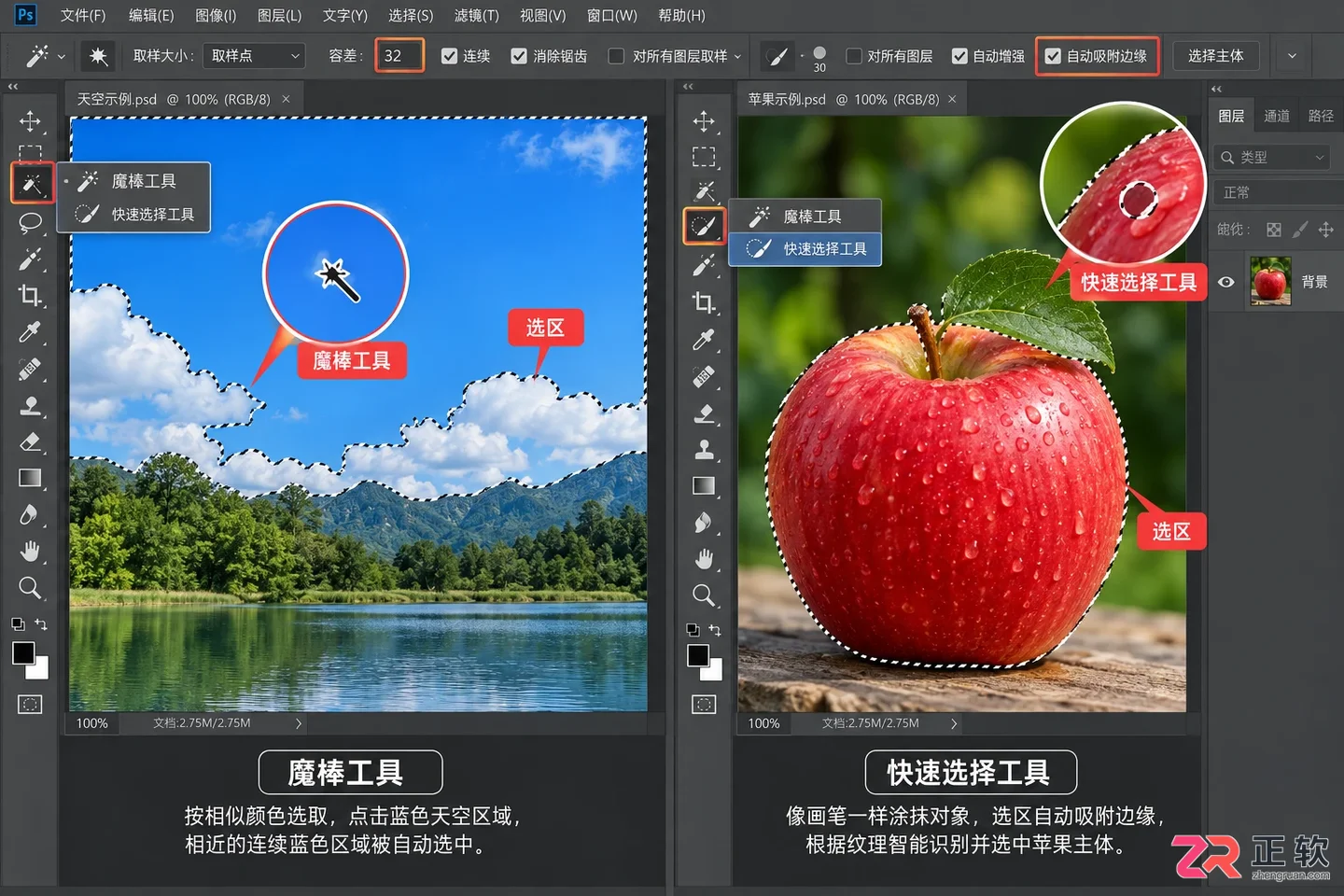Select the Gradient tool in the apple document's toolbar

click(x=704, y=485)
